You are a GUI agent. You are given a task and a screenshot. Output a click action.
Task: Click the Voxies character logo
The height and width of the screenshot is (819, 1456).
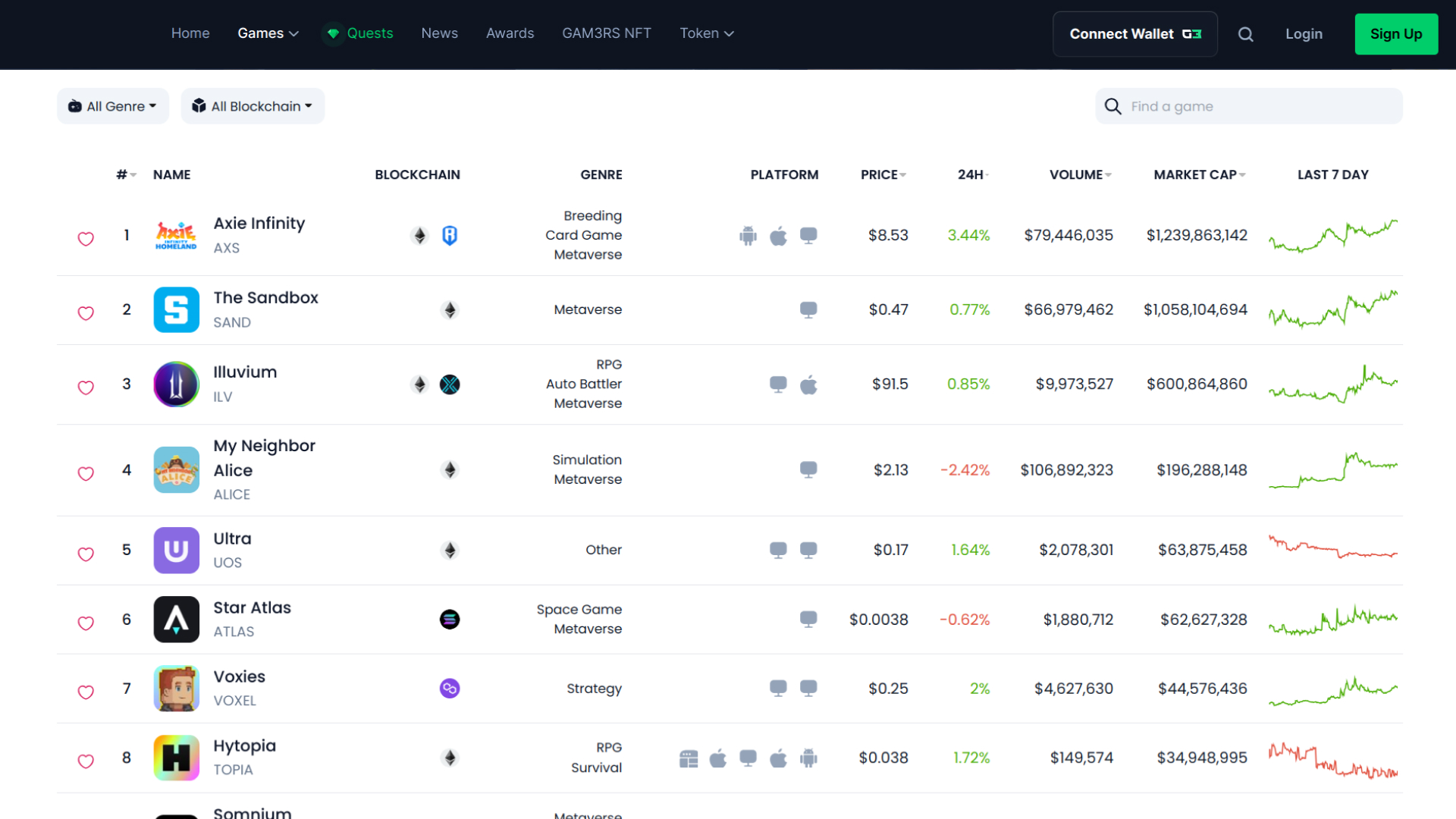pos(176,689)
